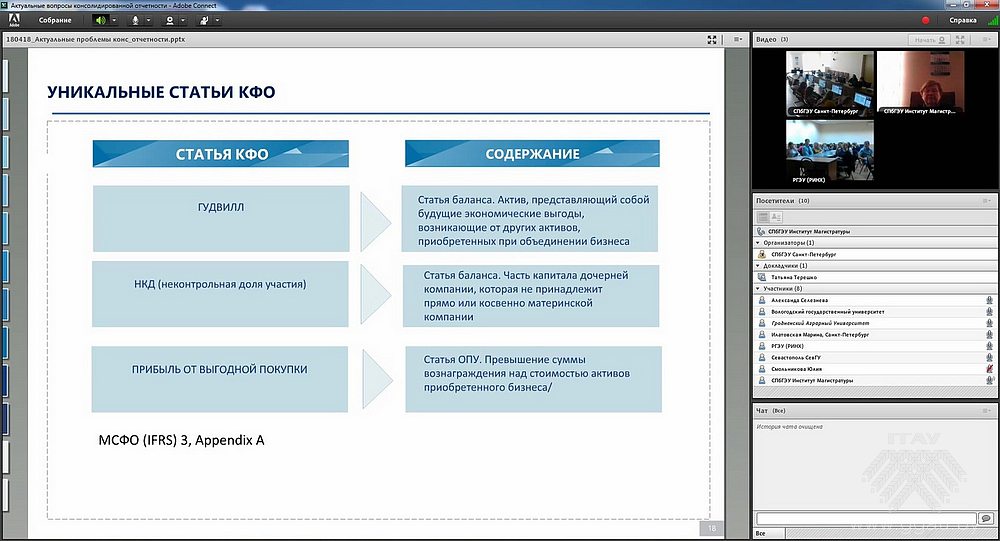The image size is (1000, 541).
Task: Open the webcam options dropdown arrow
Action: pyautogui.click(x=183, y=20)
